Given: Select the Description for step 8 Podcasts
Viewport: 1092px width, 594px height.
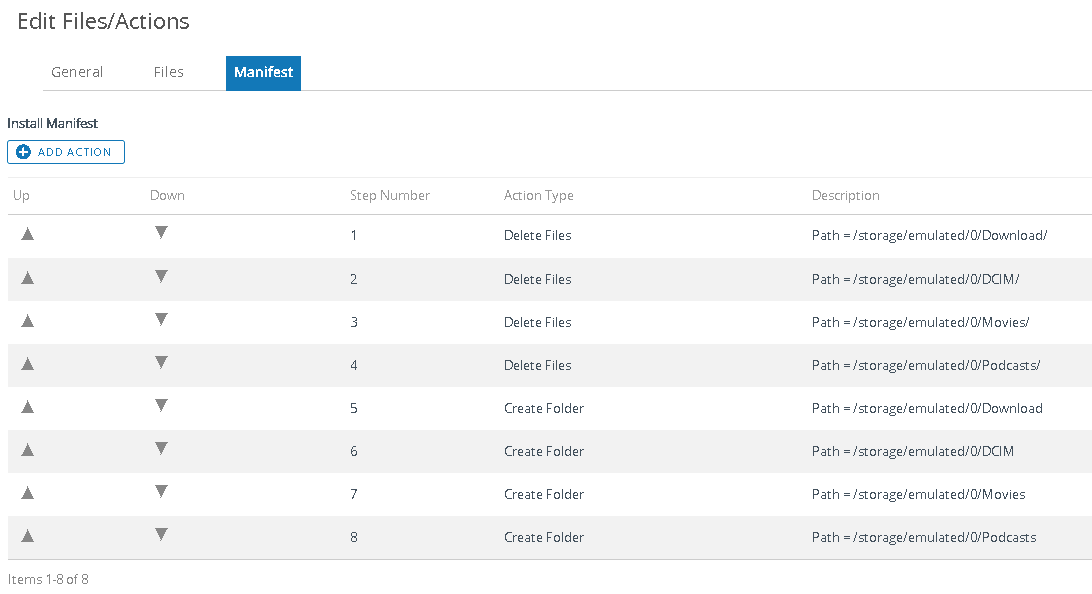Looking at the screenshot, I should (x=923, y=536).
